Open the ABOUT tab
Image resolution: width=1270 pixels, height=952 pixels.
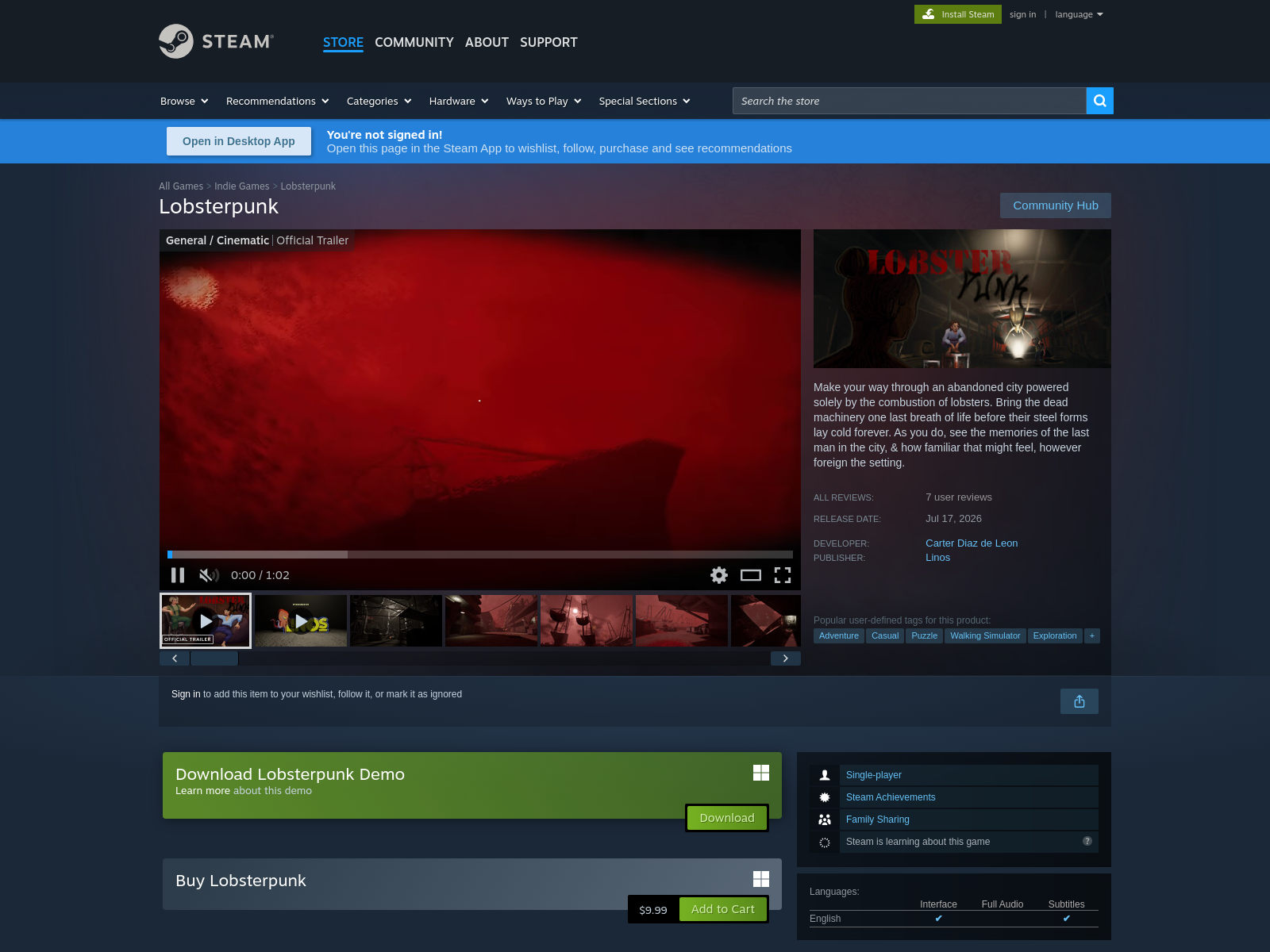pos(487,42)
